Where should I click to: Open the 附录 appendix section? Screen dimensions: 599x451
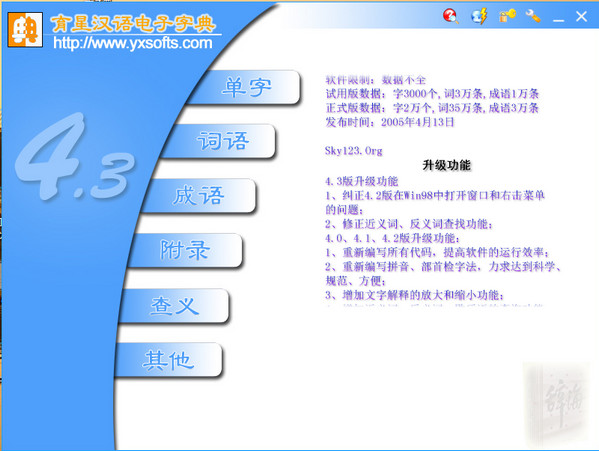pyautogui.click(x=185, y=250)
